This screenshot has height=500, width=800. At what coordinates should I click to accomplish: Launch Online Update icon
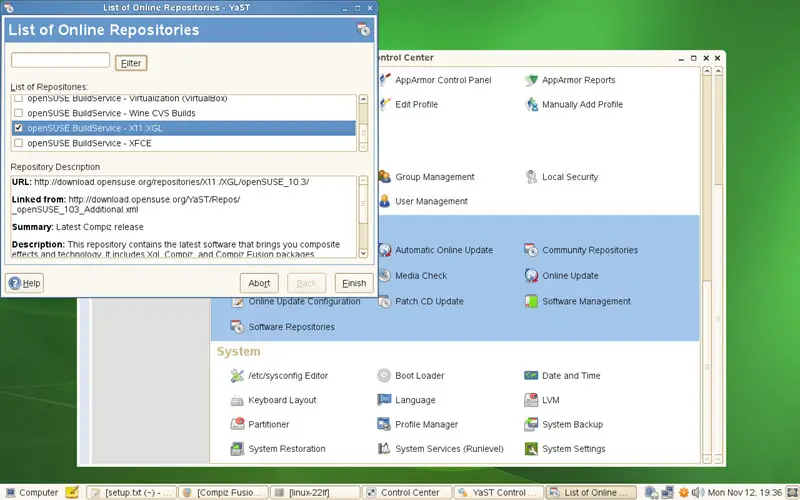pyautogui.click(x=531, y=276)
